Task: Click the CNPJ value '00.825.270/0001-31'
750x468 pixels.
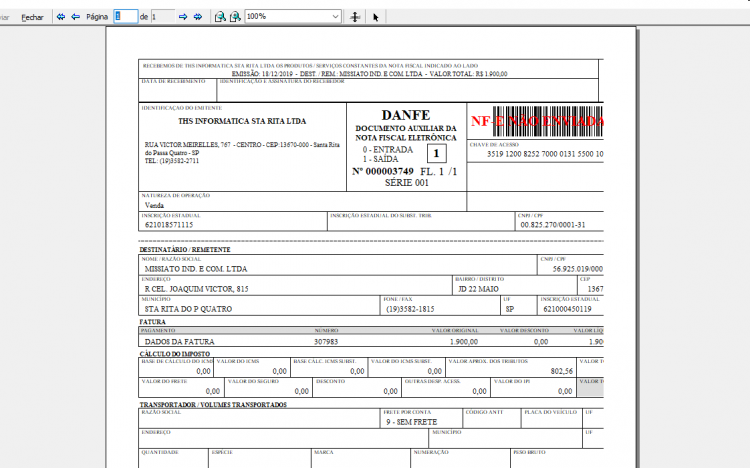Action: tap(552, 225)
